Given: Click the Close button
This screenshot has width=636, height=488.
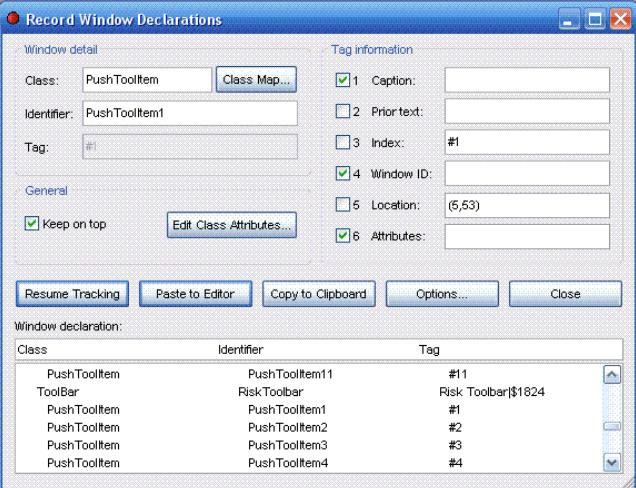Looking at the screenshot, I should [565, 294].
